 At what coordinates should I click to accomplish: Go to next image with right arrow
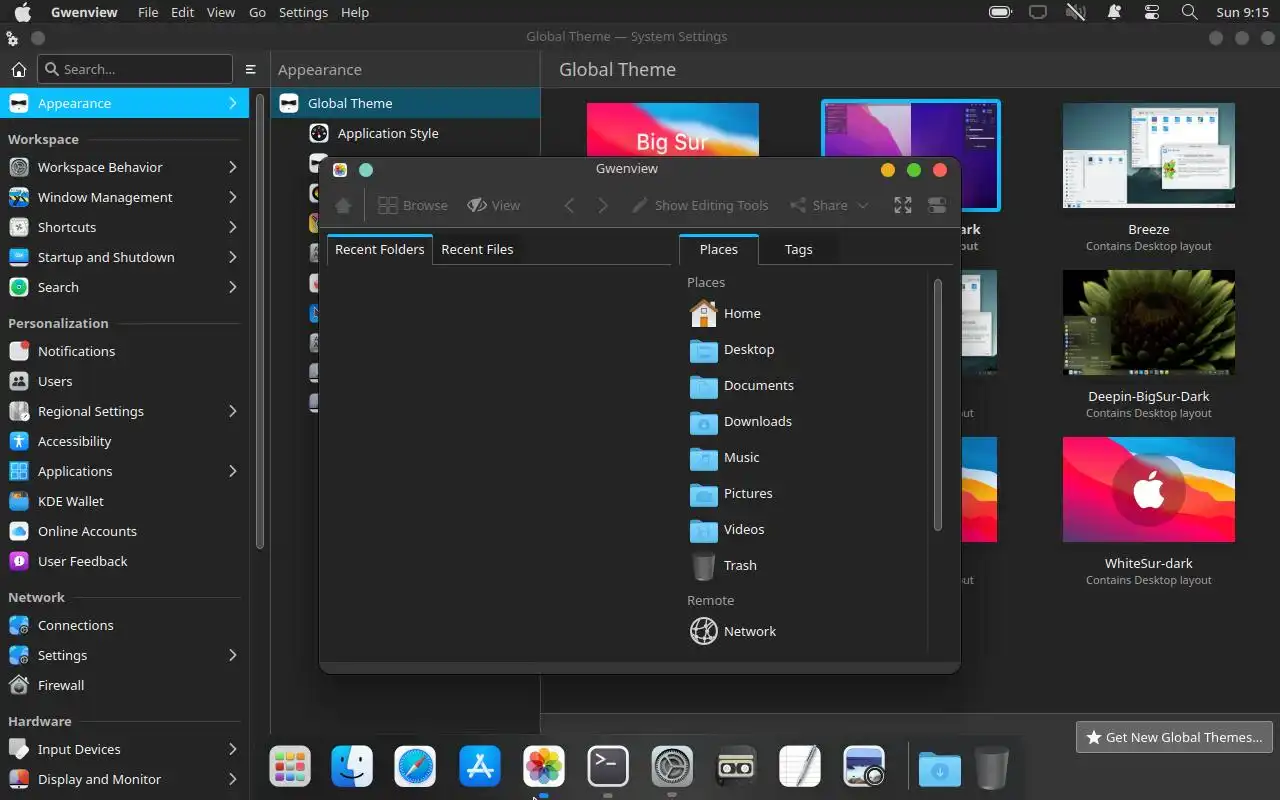click(x=603, y=205)
